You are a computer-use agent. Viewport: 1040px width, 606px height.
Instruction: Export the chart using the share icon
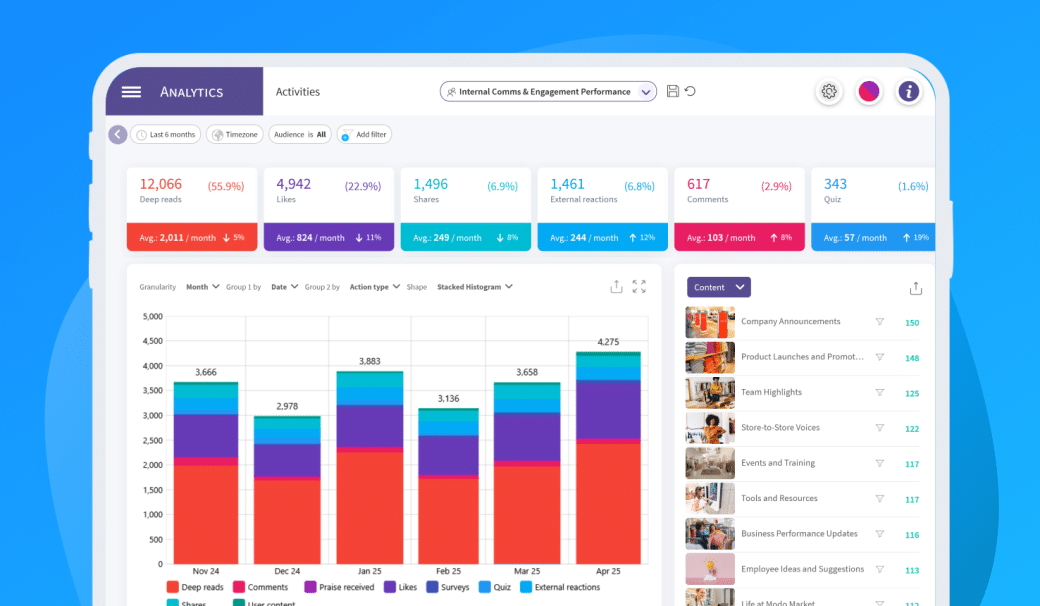coord(616,287)
